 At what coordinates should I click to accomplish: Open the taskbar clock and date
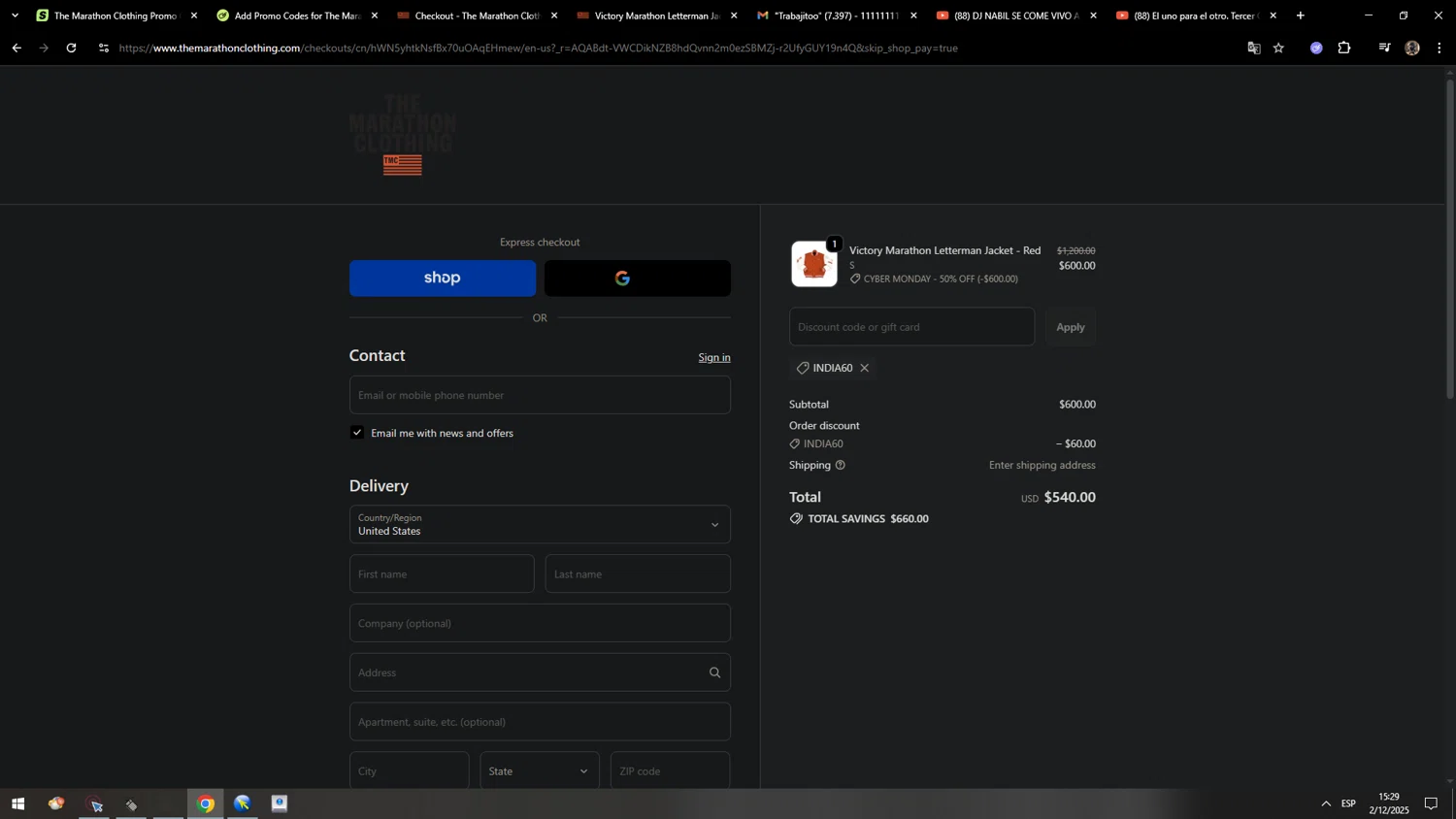1389,803
